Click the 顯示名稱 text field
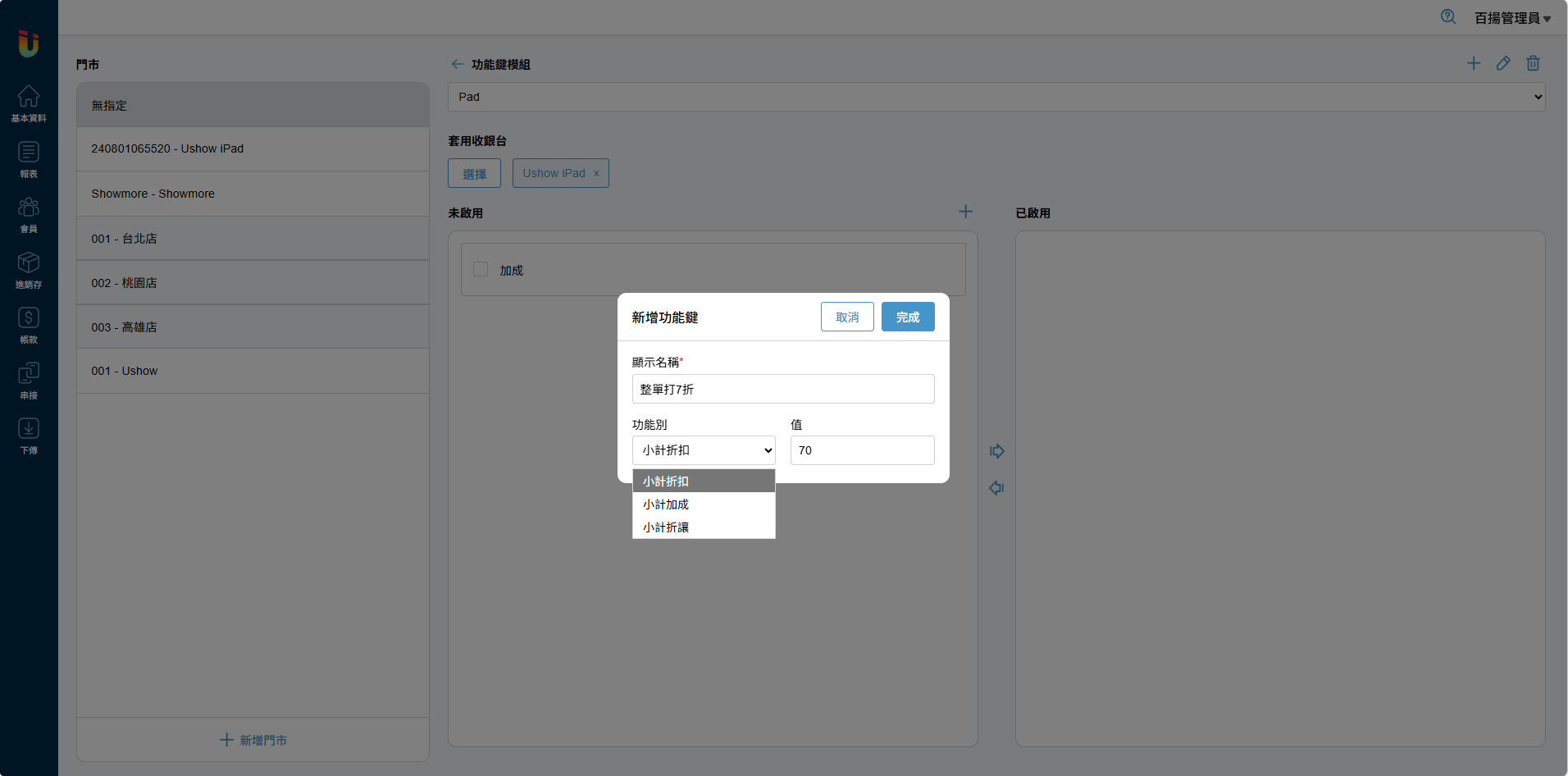 pyautogui.click(x=782, y=389)
